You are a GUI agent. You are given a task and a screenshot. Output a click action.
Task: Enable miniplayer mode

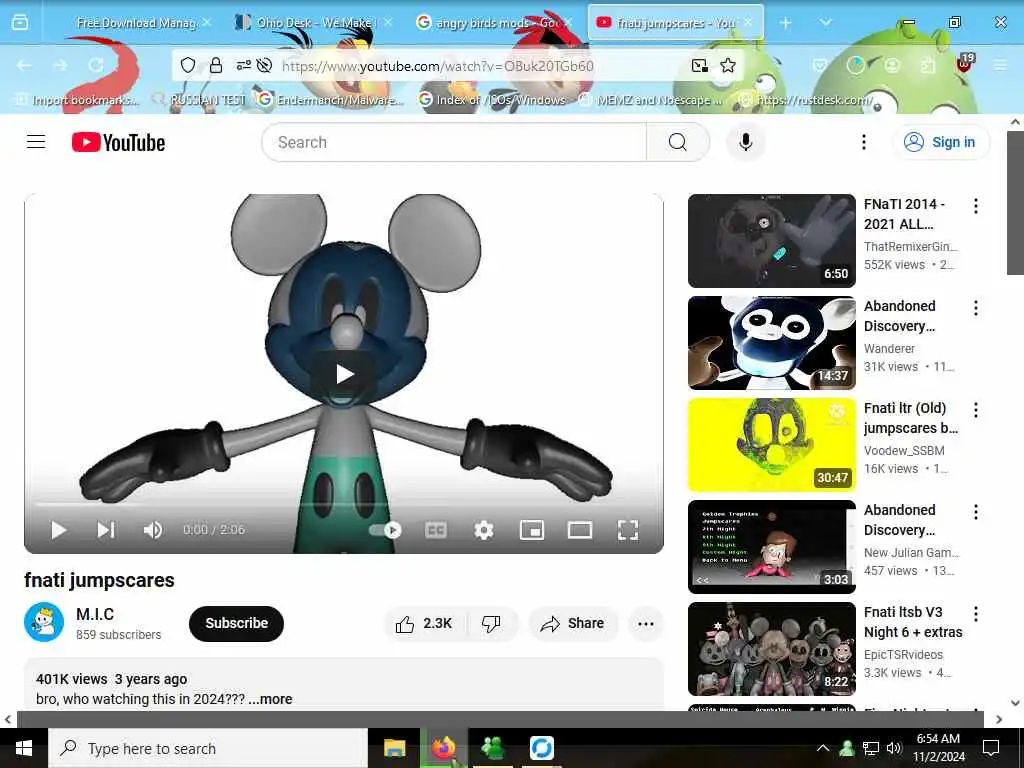[532, 530]
